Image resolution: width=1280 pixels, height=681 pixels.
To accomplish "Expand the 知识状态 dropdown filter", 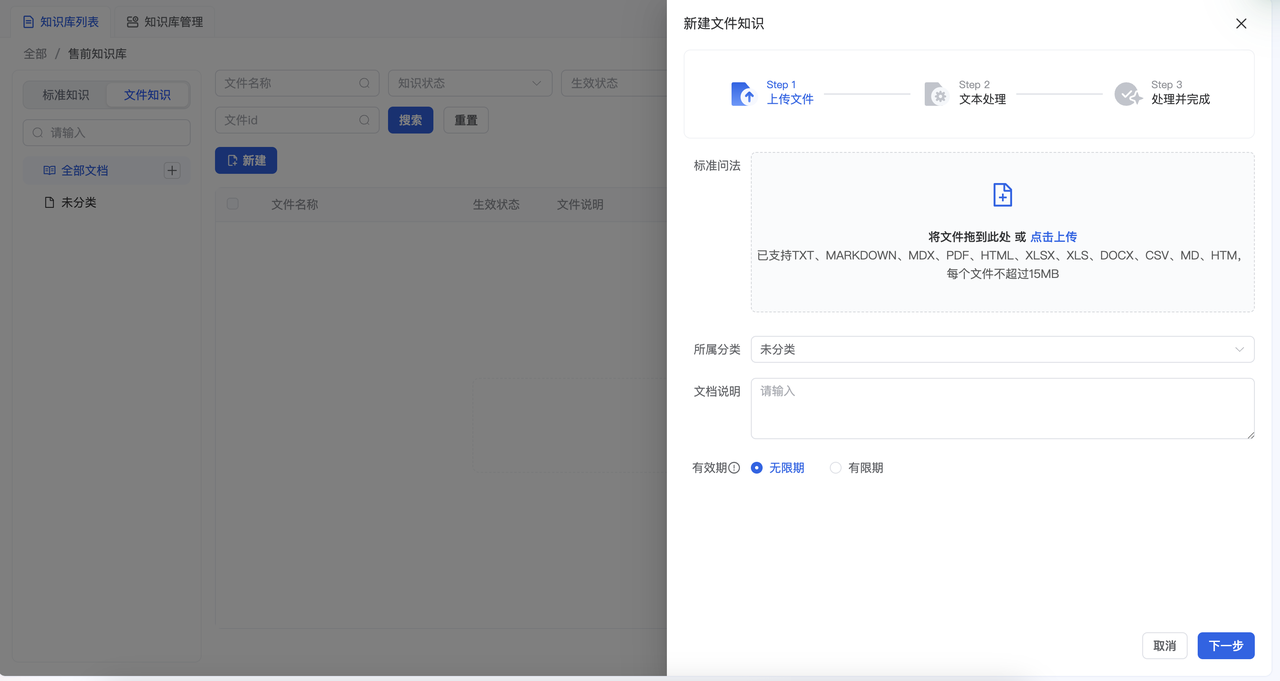I will pyautogui.click(x=470, y=84).
